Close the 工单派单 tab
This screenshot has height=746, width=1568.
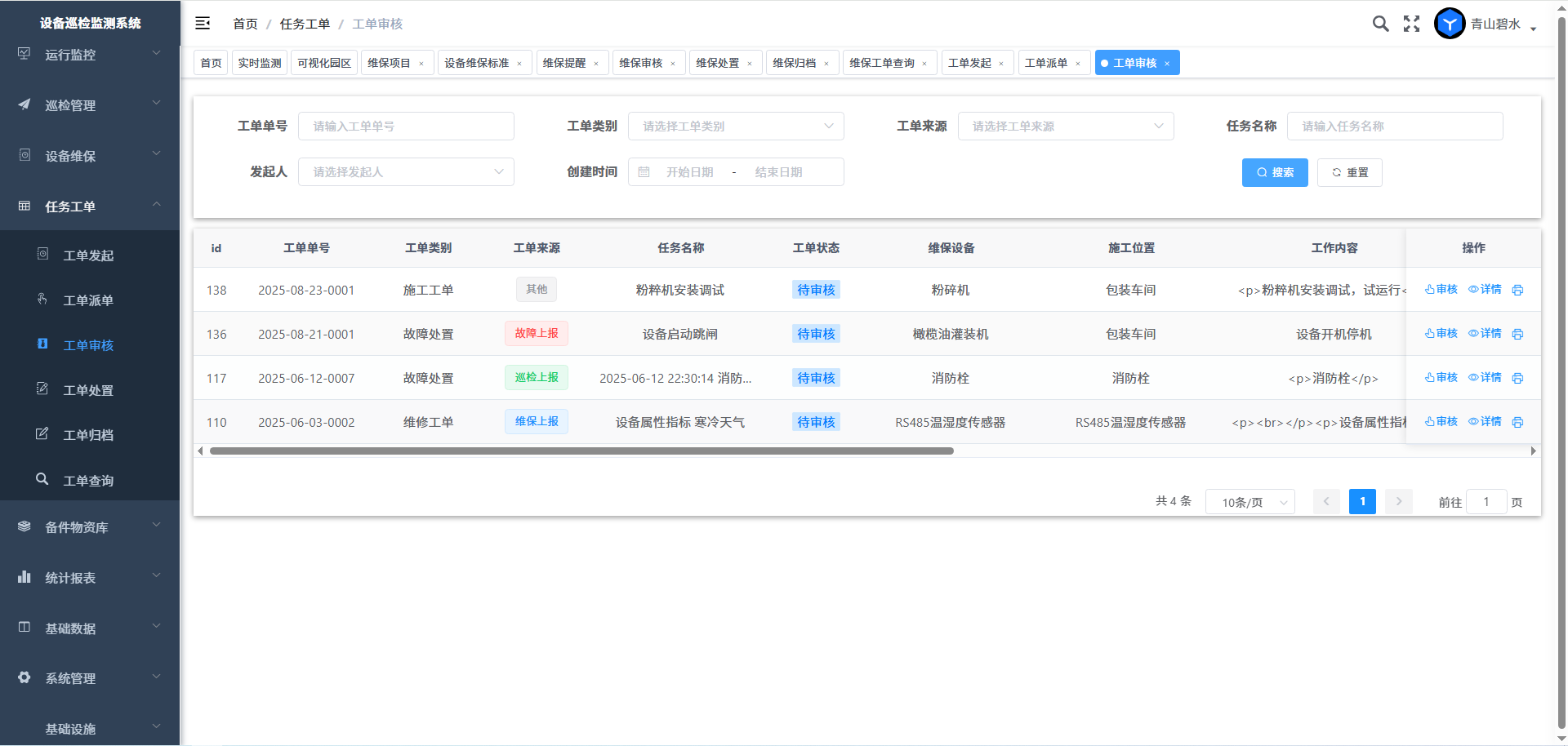point(1078,64)
